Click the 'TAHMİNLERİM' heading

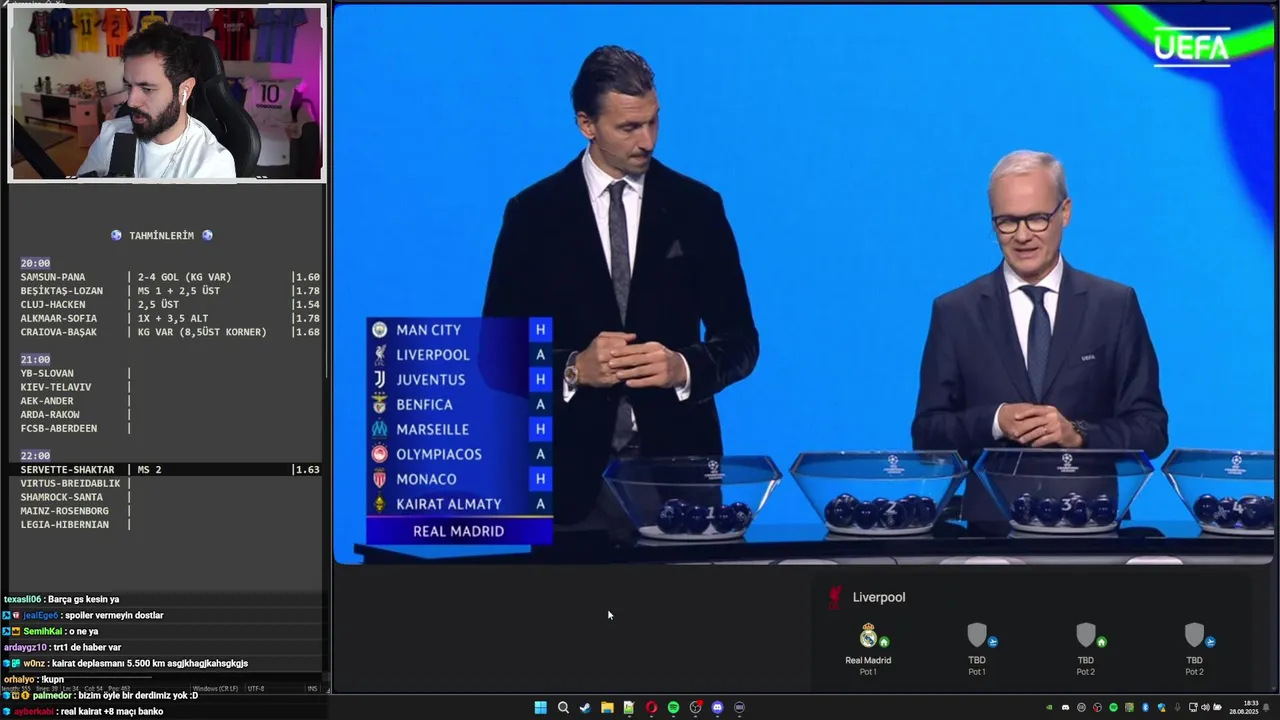point(161,236)
